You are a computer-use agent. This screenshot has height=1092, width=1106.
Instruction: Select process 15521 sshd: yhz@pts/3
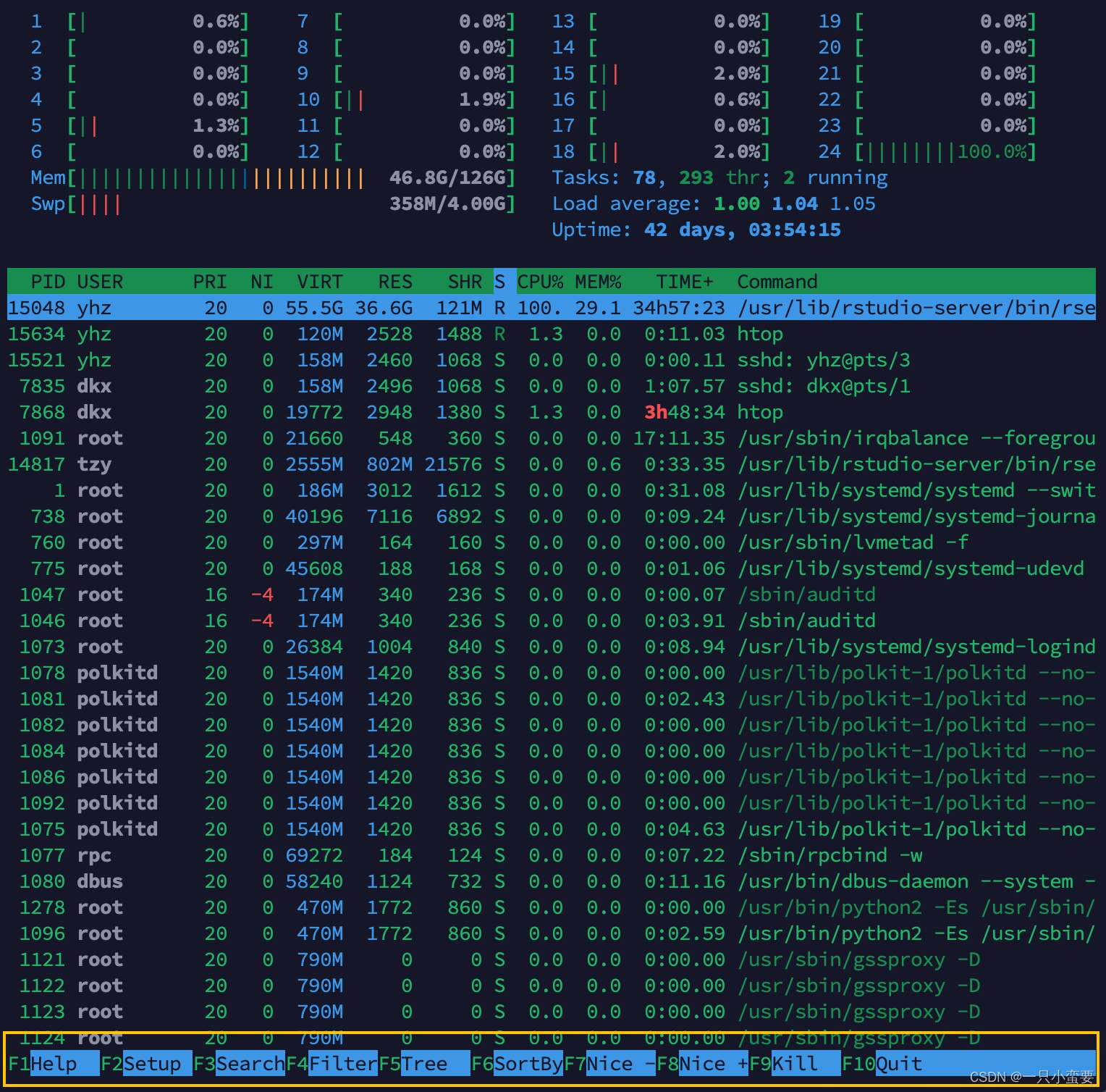point(552,360)
